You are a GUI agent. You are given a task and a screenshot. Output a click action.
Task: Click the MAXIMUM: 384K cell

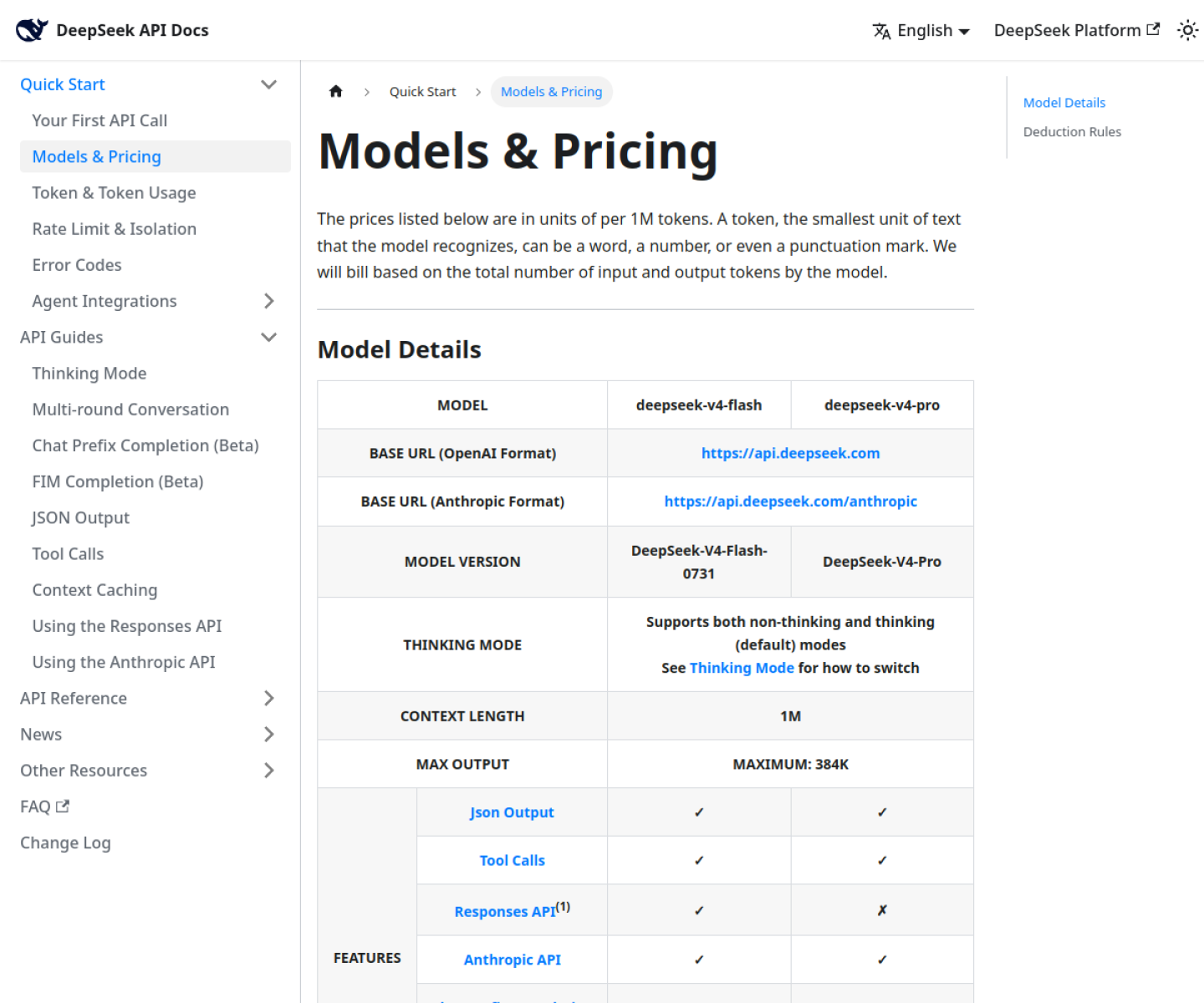click(790, 764)
